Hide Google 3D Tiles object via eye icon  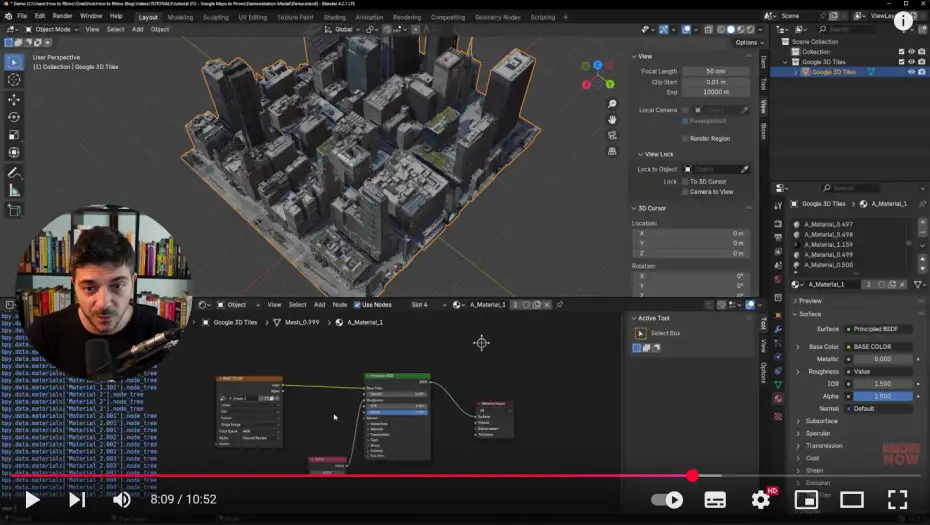coord(912,72)
